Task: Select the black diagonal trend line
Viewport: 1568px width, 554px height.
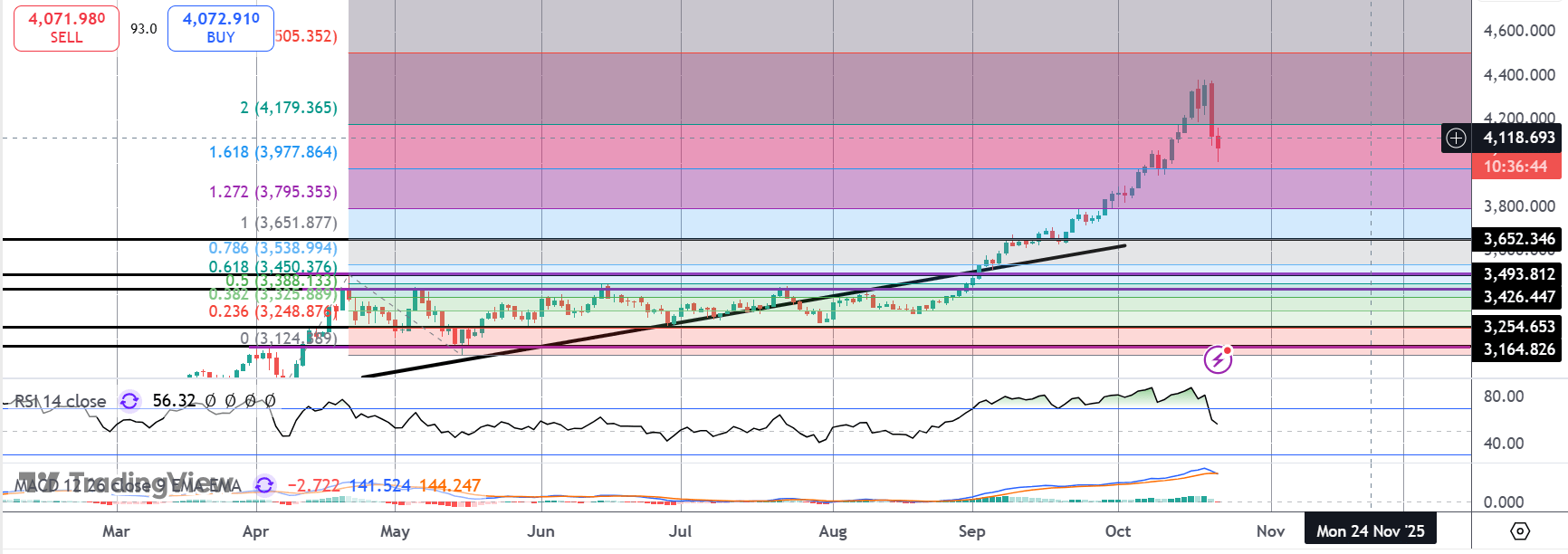Action: (742, 310)
